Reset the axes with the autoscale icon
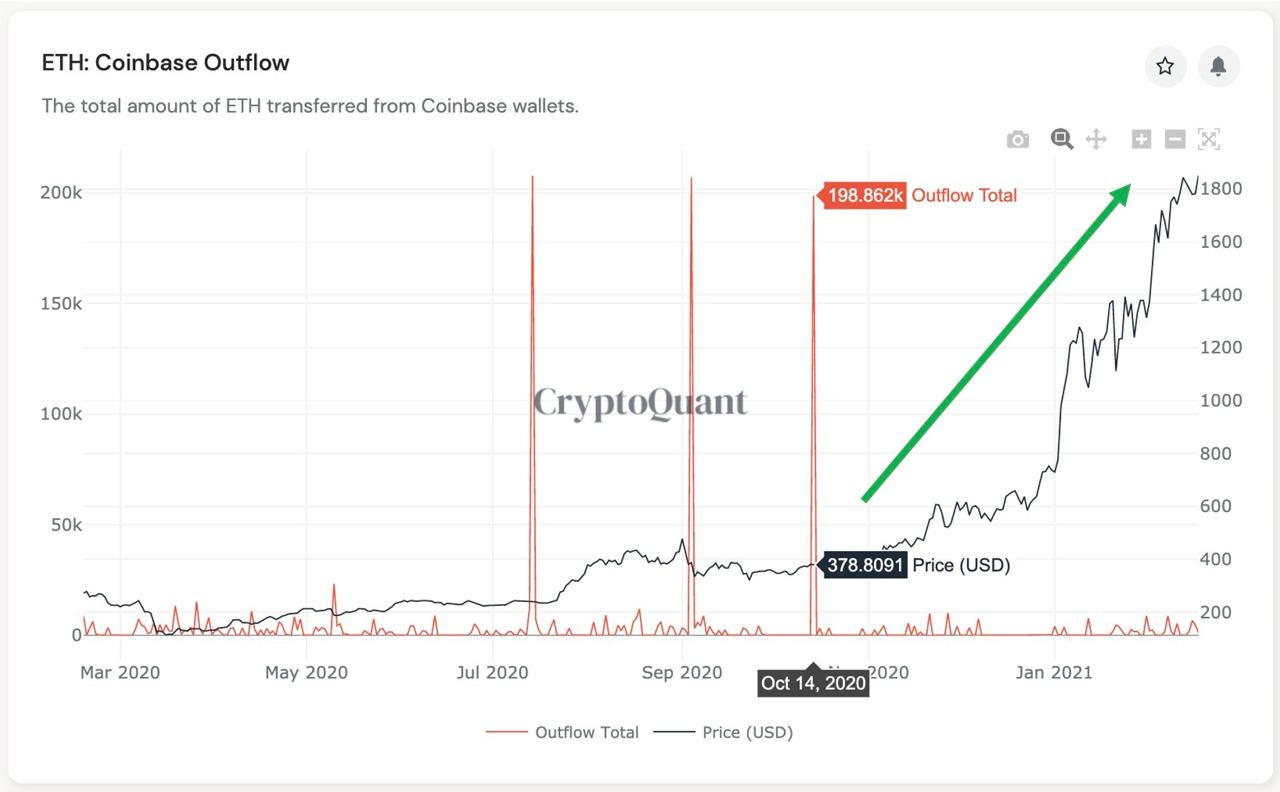This screenshot has width=1280, height=792. (x=1209, y=139)
